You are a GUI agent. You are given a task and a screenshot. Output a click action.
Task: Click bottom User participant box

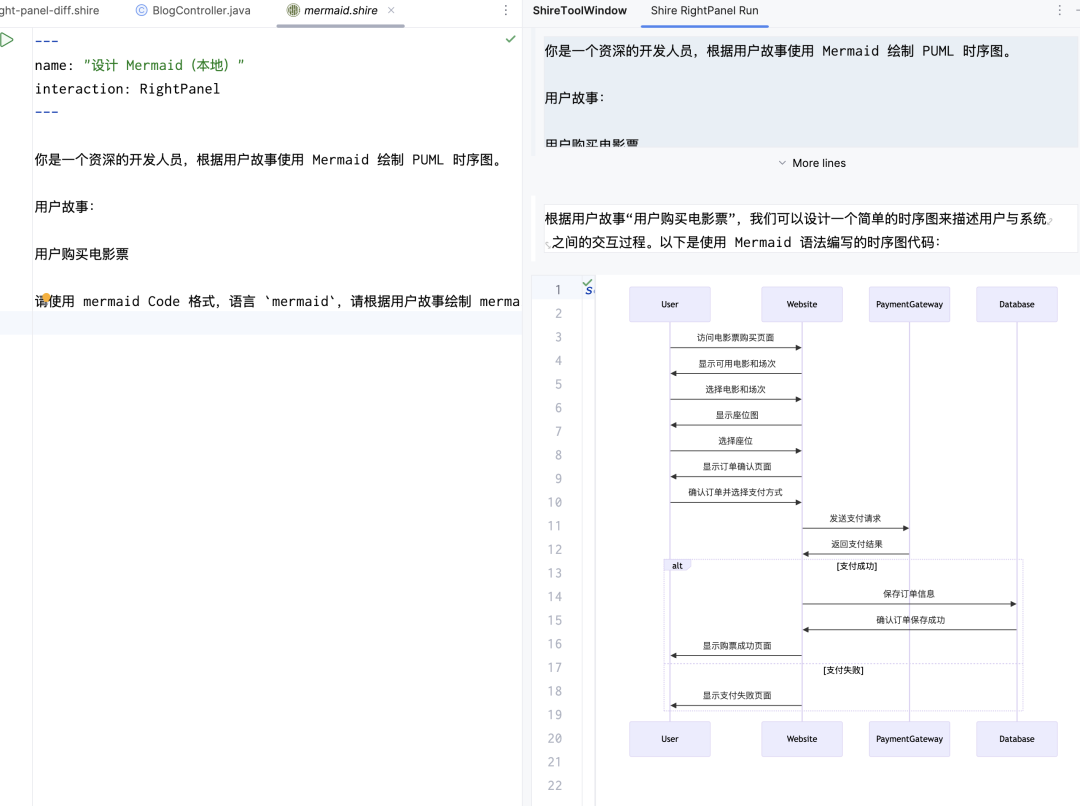[669, 739]
